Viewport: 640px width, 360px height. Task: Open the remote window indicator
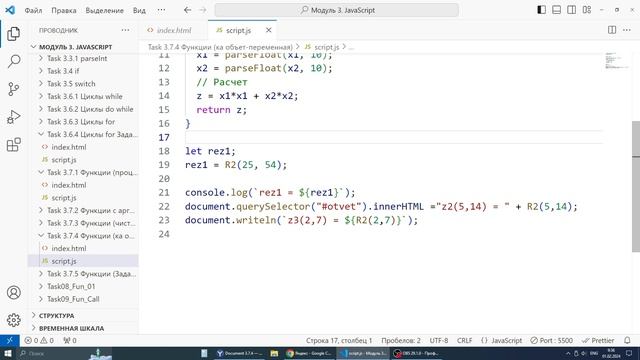(10, 340)
